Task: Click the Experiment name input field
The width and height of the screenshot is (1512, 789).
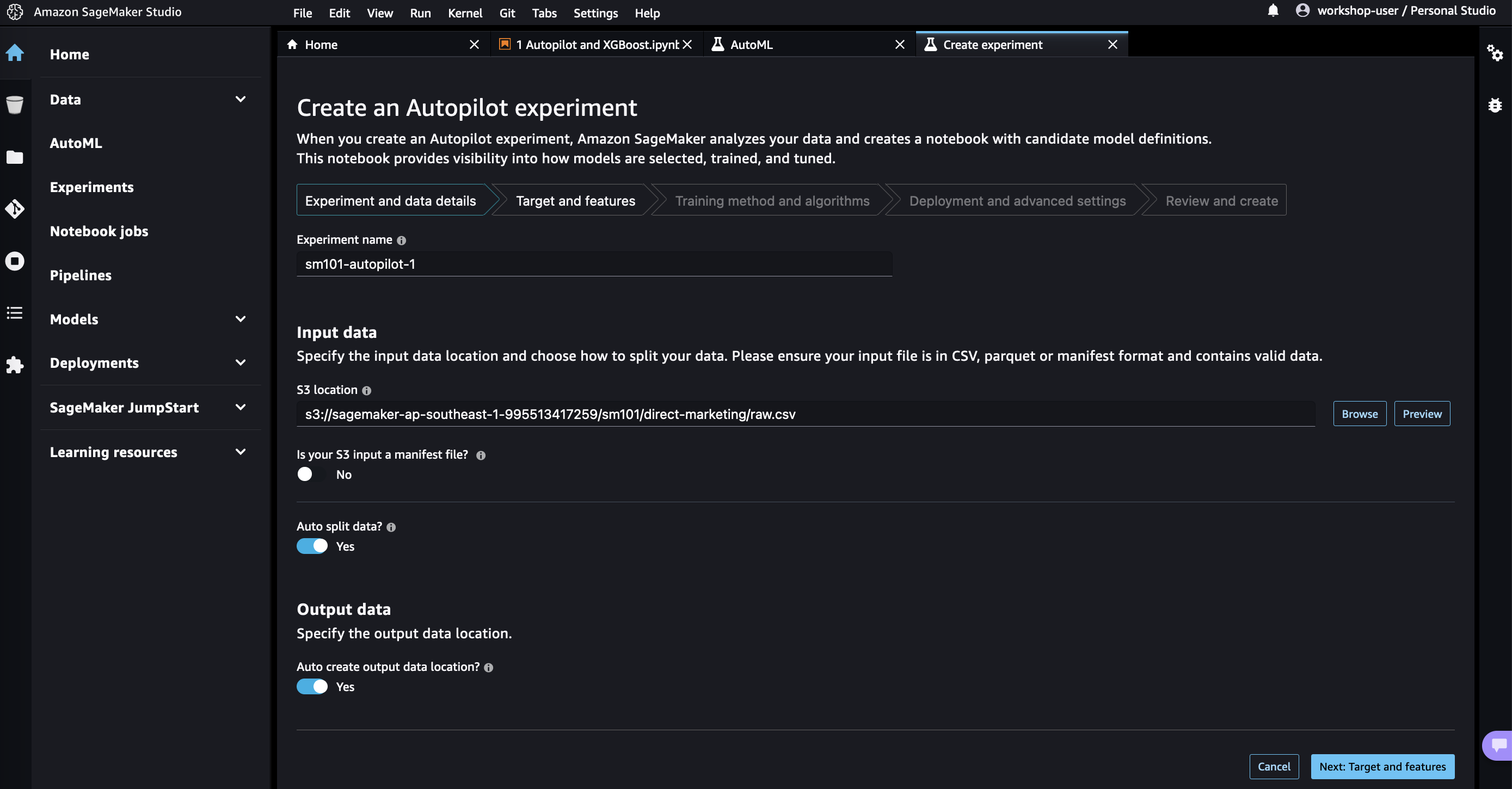Action: click(x=594, y=264)
